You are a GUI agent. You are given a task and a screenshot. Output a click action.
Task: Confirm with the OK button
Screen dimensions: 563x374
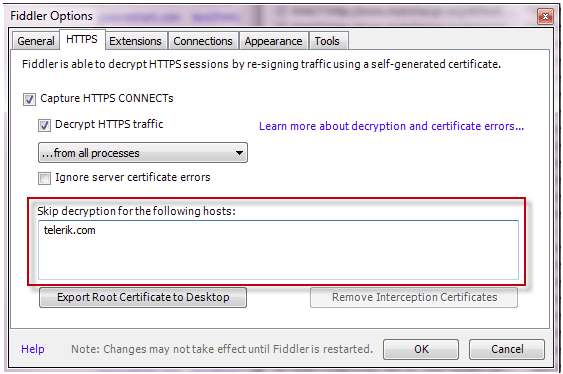(421, 349)
